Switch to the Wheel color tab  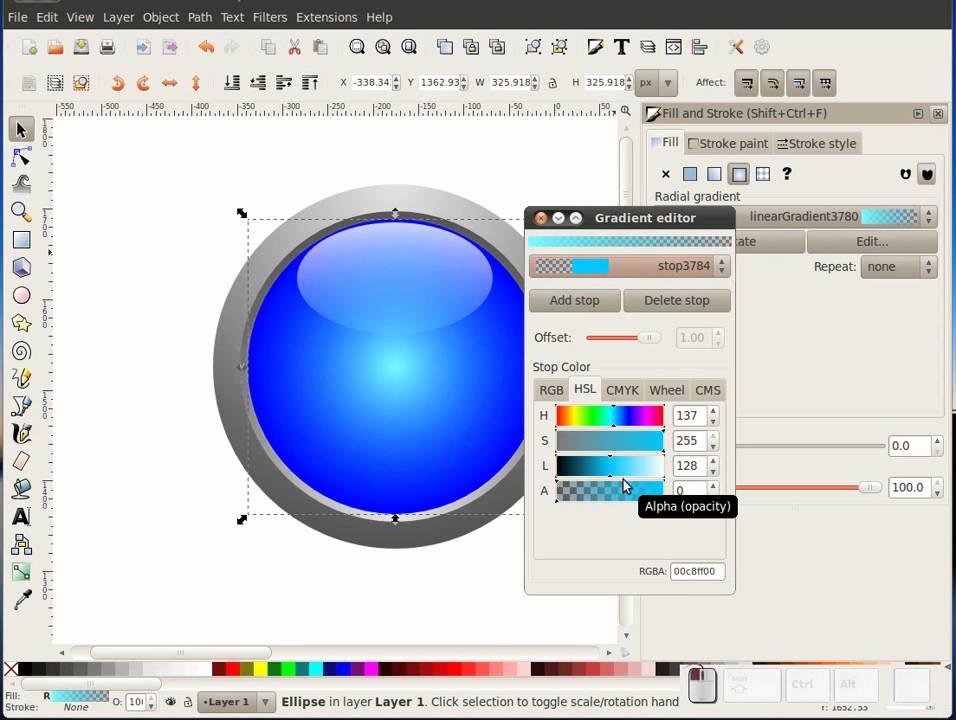pyautogui.click(x=666, y=390)
